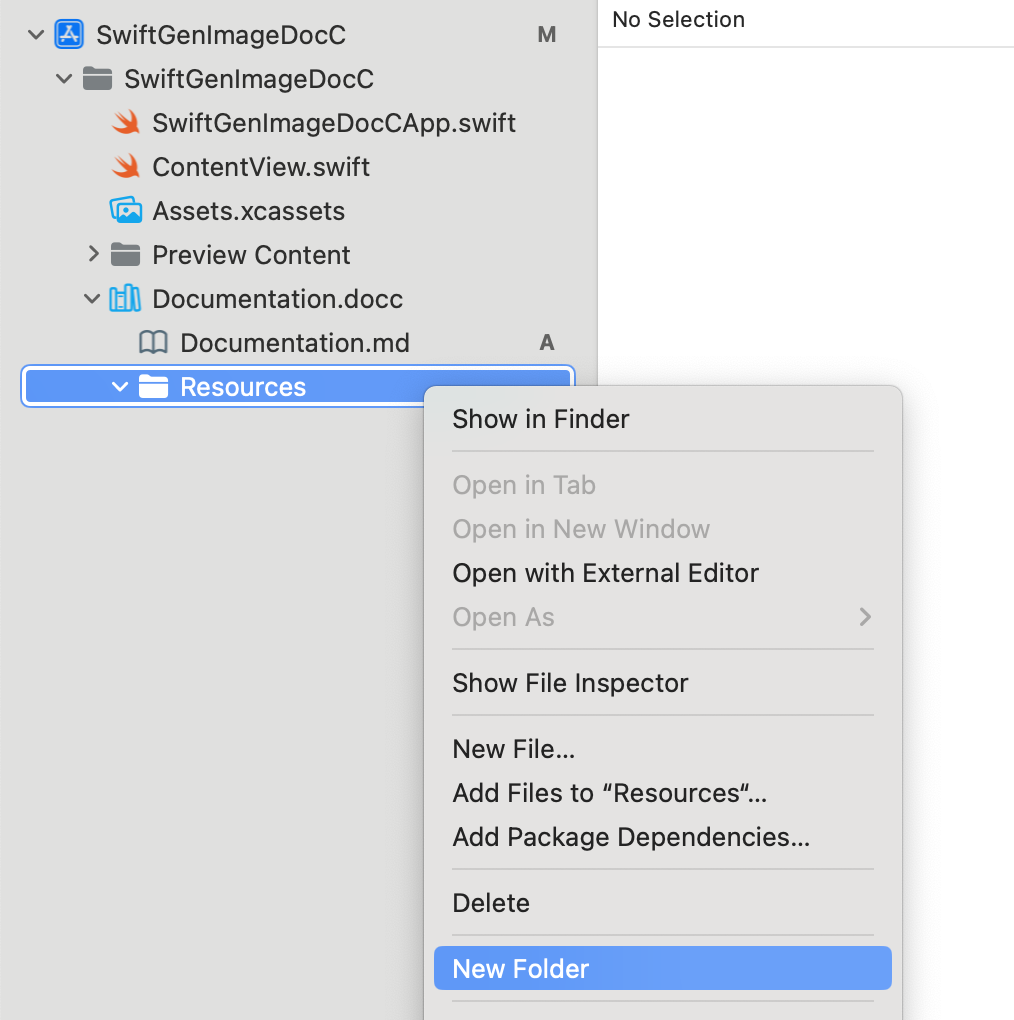Collapse the SwiftGenImageDocC group folder

pos(65,79)
